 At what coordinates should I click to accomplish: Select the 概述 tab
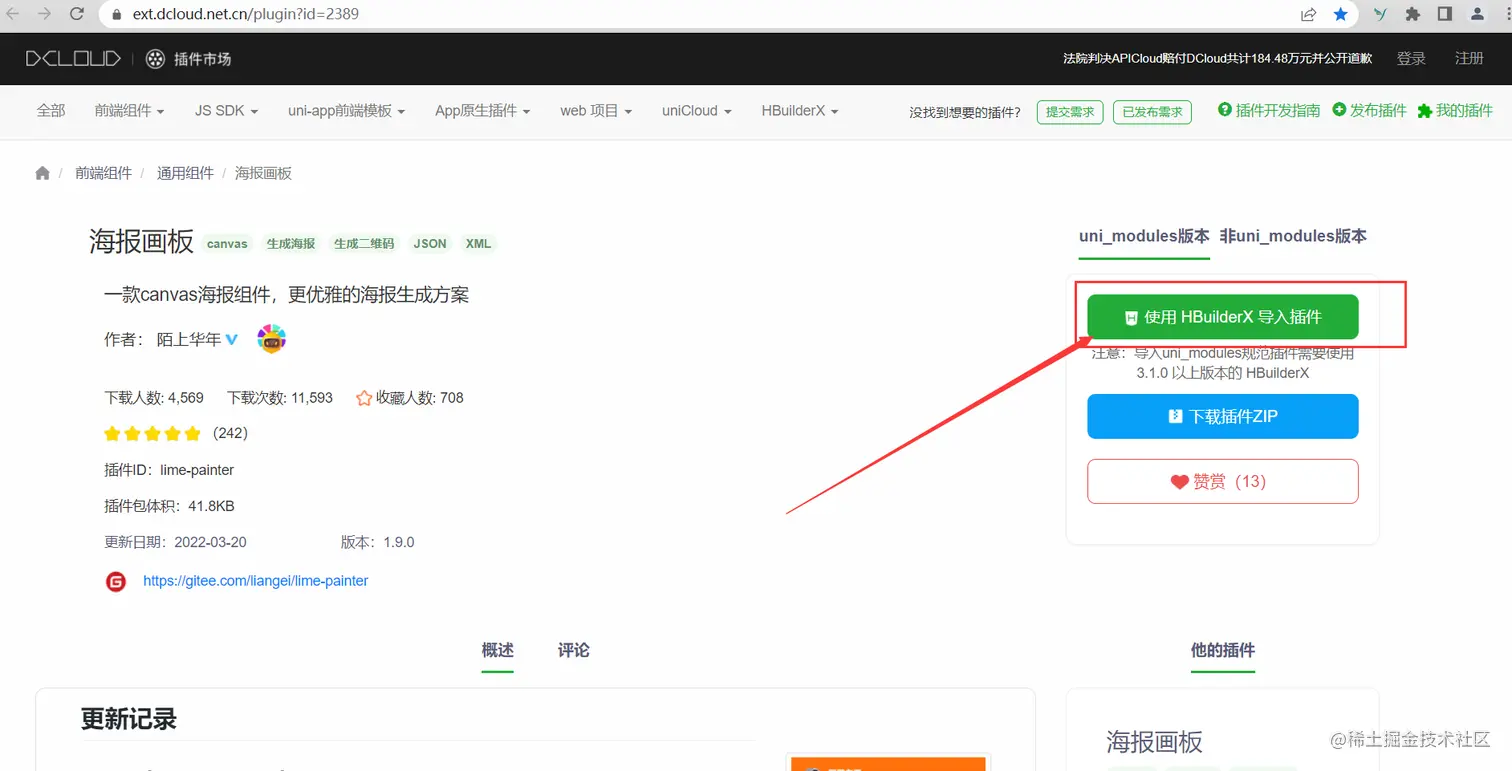click(x=497, y=650)
